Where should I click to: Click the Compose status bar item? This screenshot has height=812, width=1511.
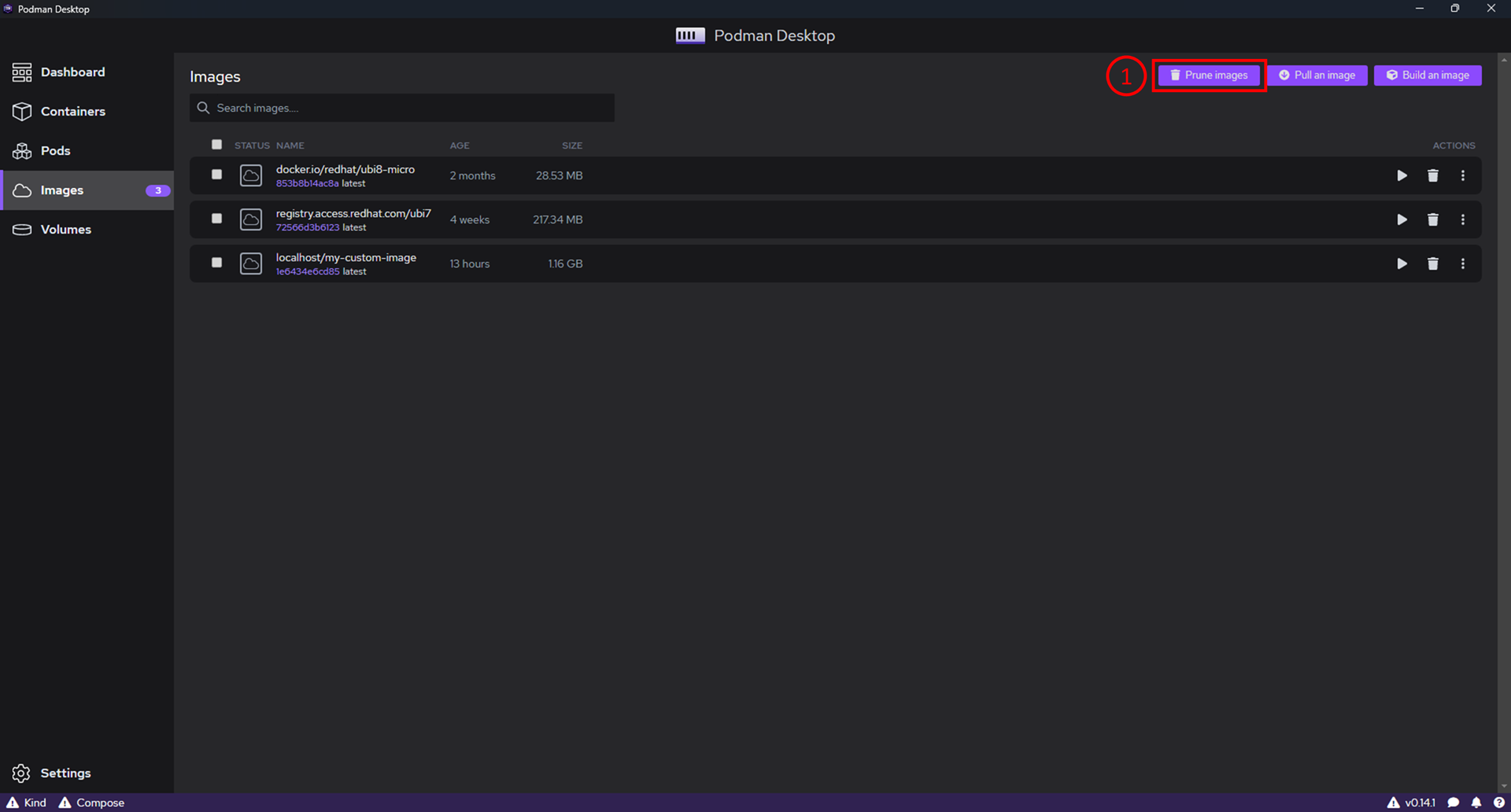tap(91, 803)
